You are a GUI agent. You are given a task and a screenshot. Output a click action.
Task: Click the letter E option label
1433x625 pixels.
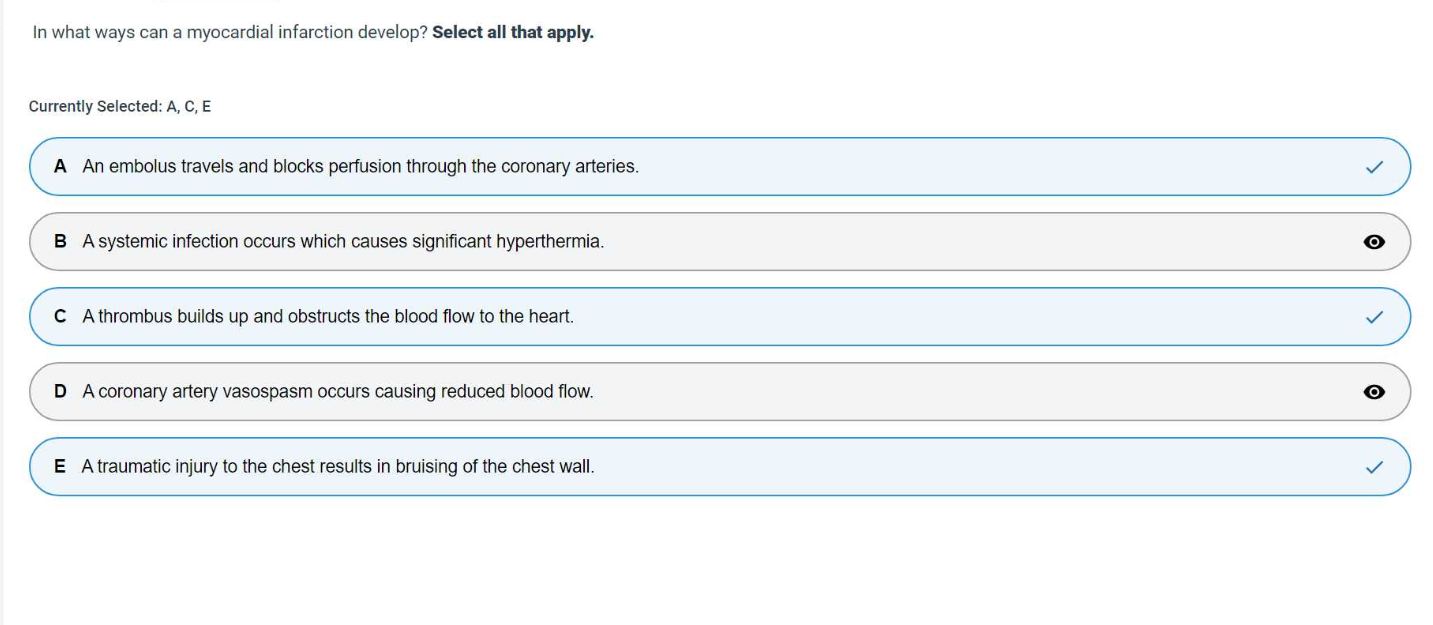(61, 467)
